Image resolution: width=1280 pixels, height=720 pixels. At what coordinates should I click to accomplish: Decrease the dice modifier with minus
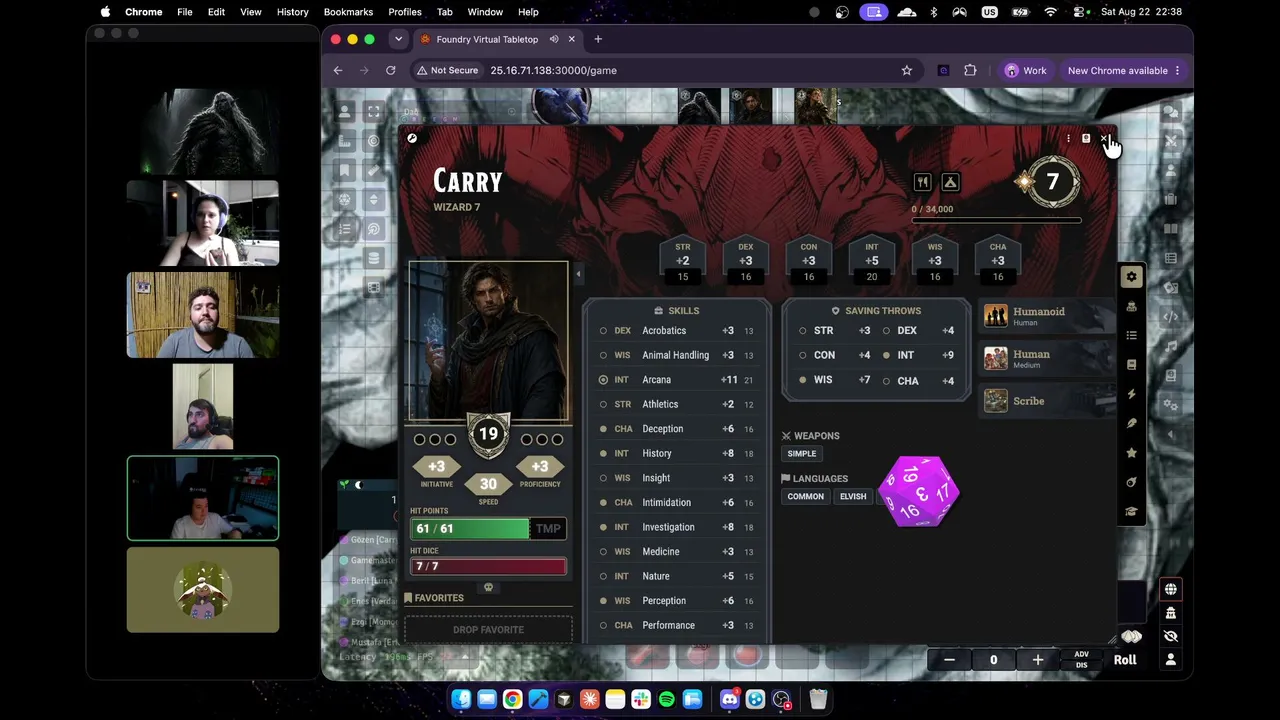pyautogui.click(x=949, y=660)
